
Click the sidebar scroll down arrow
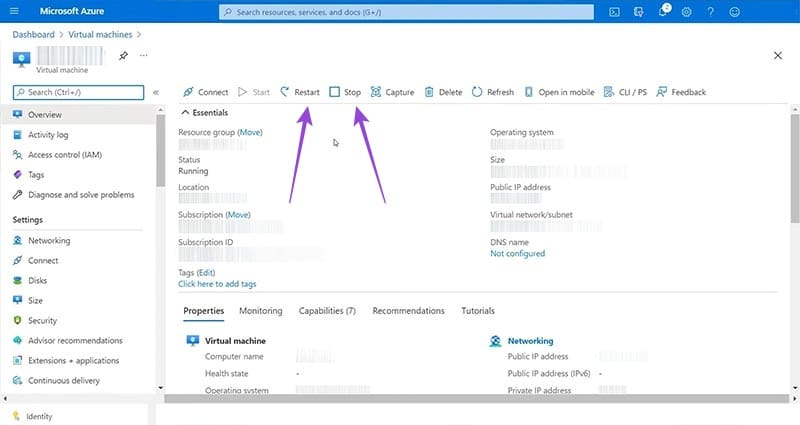pyautogui.click(x=160, y=388)
